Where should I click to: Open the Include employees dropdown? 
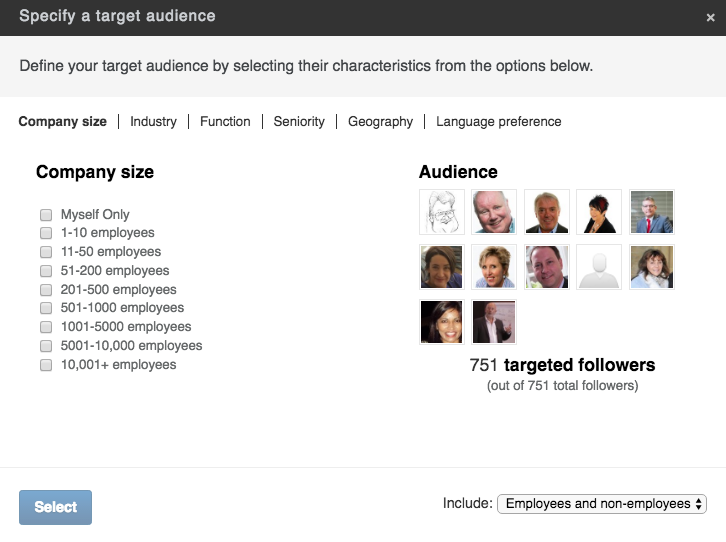pyautogui.click(x=601, y=504)
